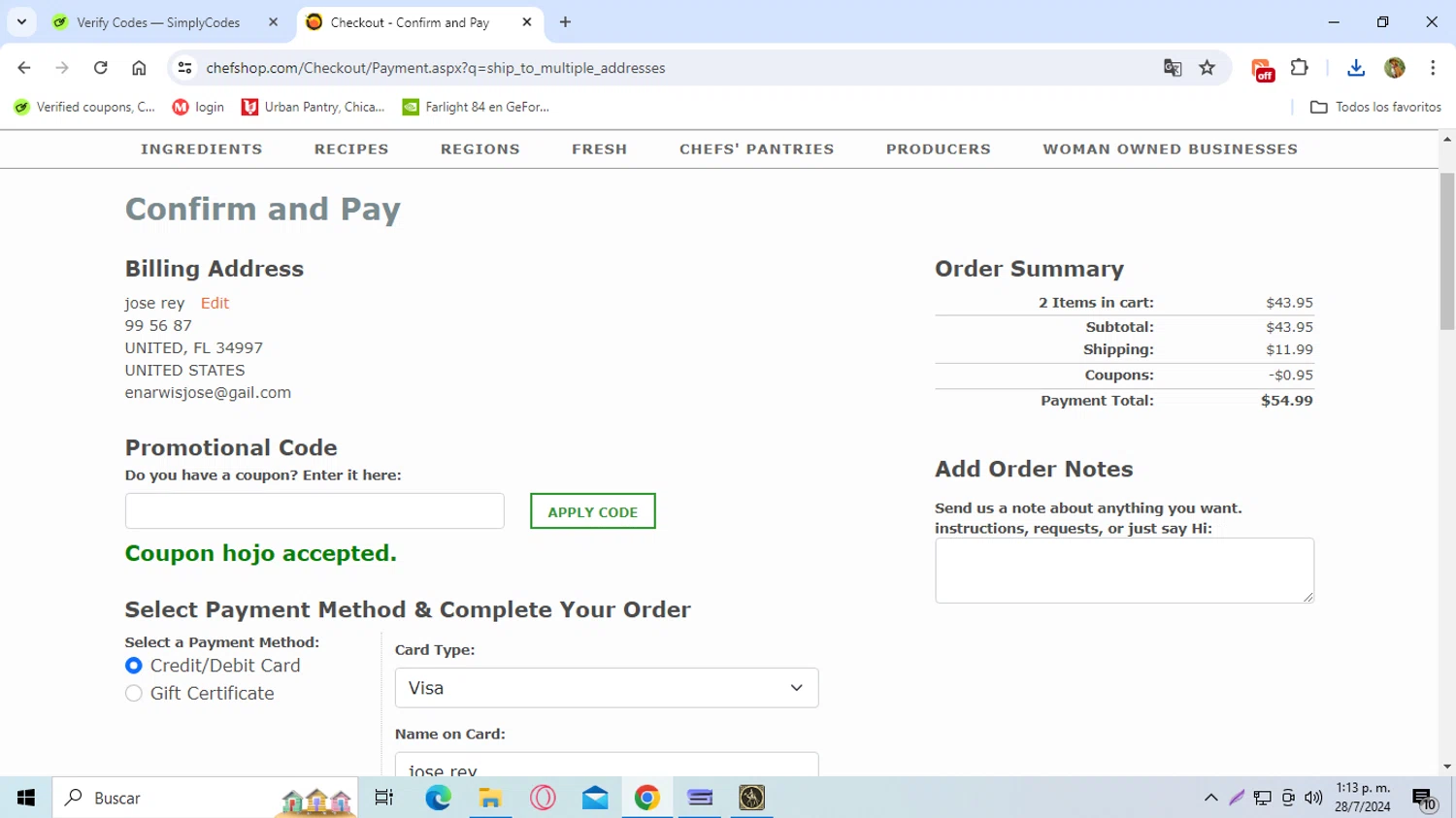Click the Shipping $11.99 amount
The image size is (1456, 818).
(x=1289, y=349)
